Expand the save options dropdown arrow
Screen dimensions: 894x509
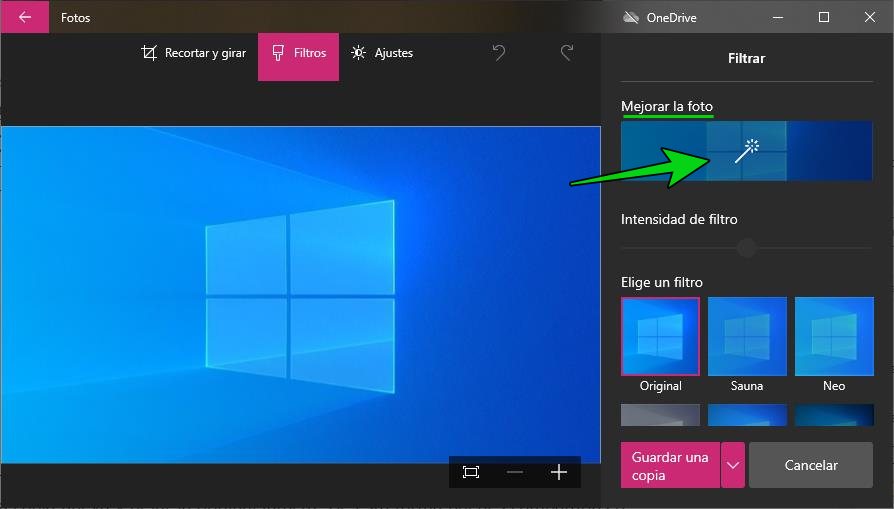coord(733,465)
